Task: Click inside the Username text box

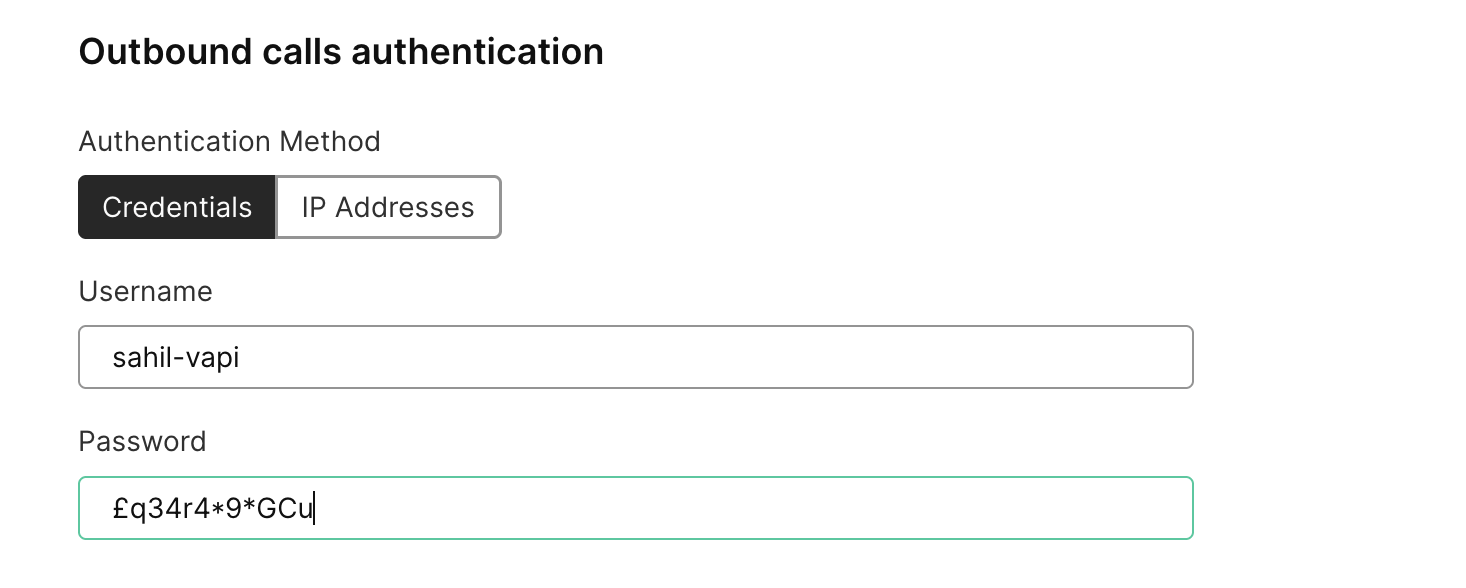Action: click(635, 357)
